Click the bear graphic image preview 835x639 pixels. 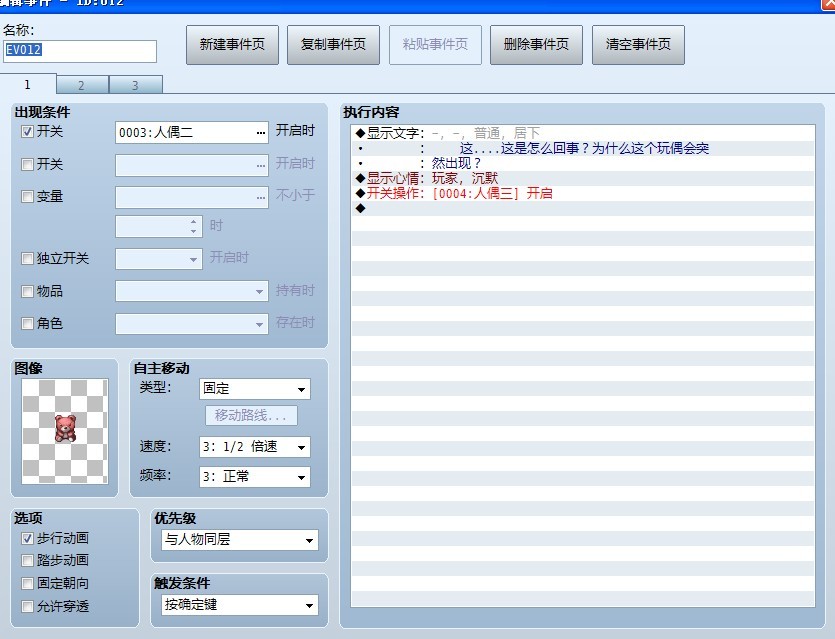point(65,431)
